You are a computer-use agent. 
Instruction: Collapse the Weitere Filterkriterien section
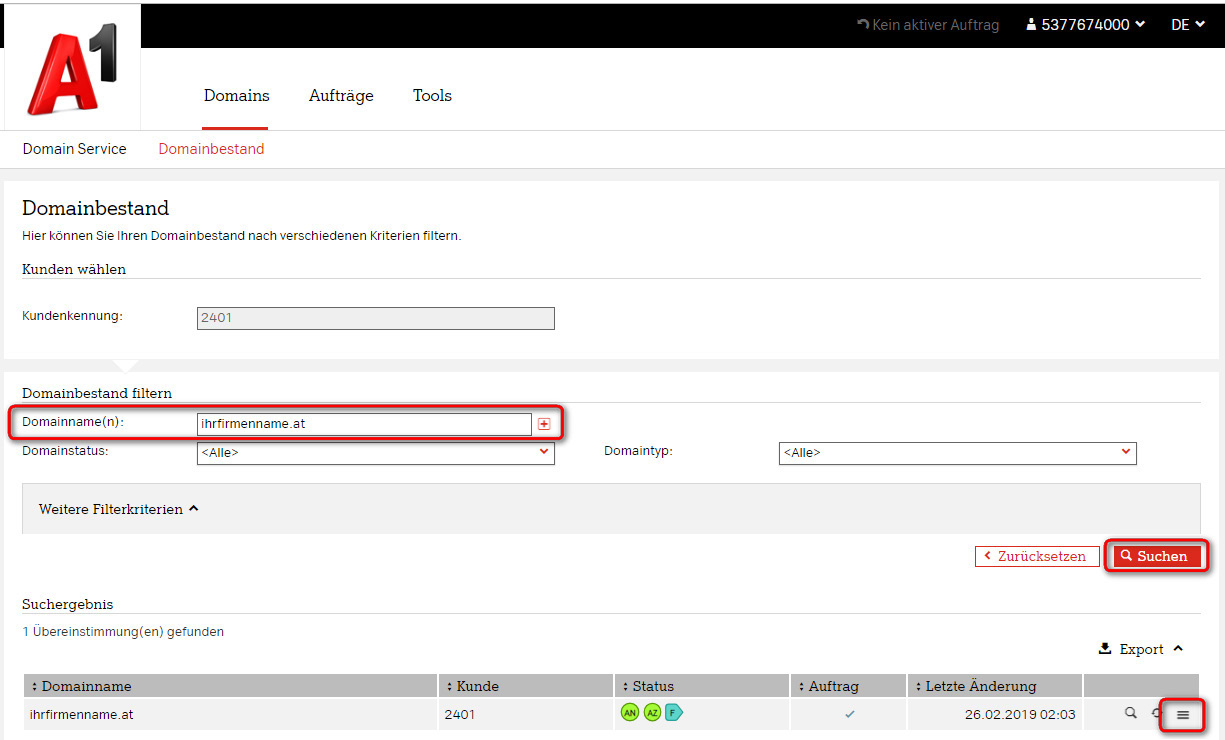[119, 509]
